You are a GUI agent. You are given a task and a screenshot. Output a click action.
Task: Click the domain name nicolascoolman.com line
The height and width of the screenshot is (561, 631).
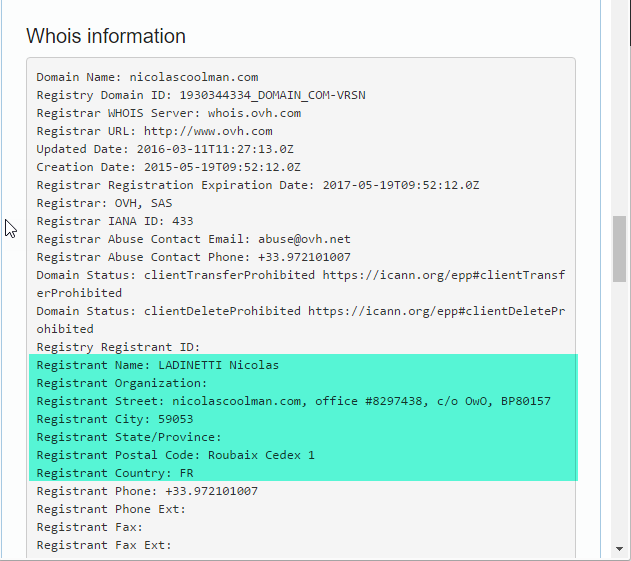click(x=147, y=77)
